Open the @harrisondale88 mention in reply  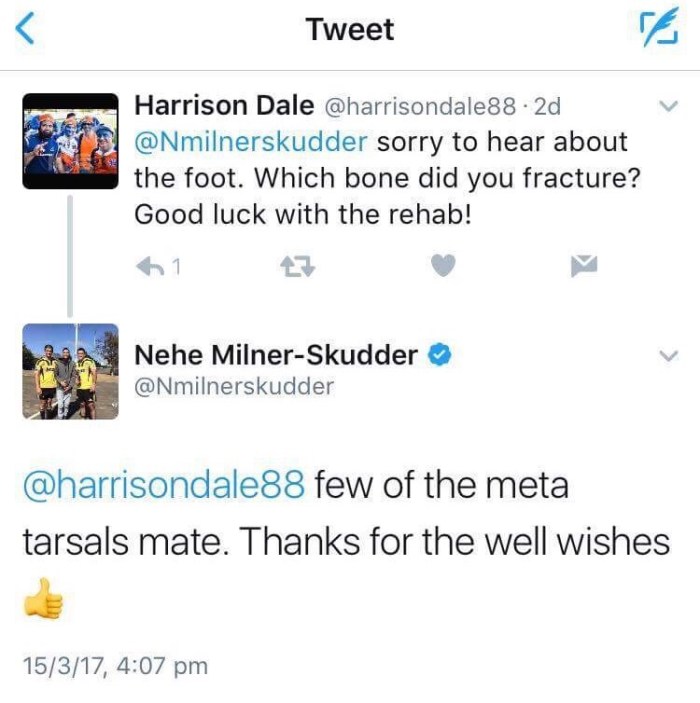(x=162, y=486)
